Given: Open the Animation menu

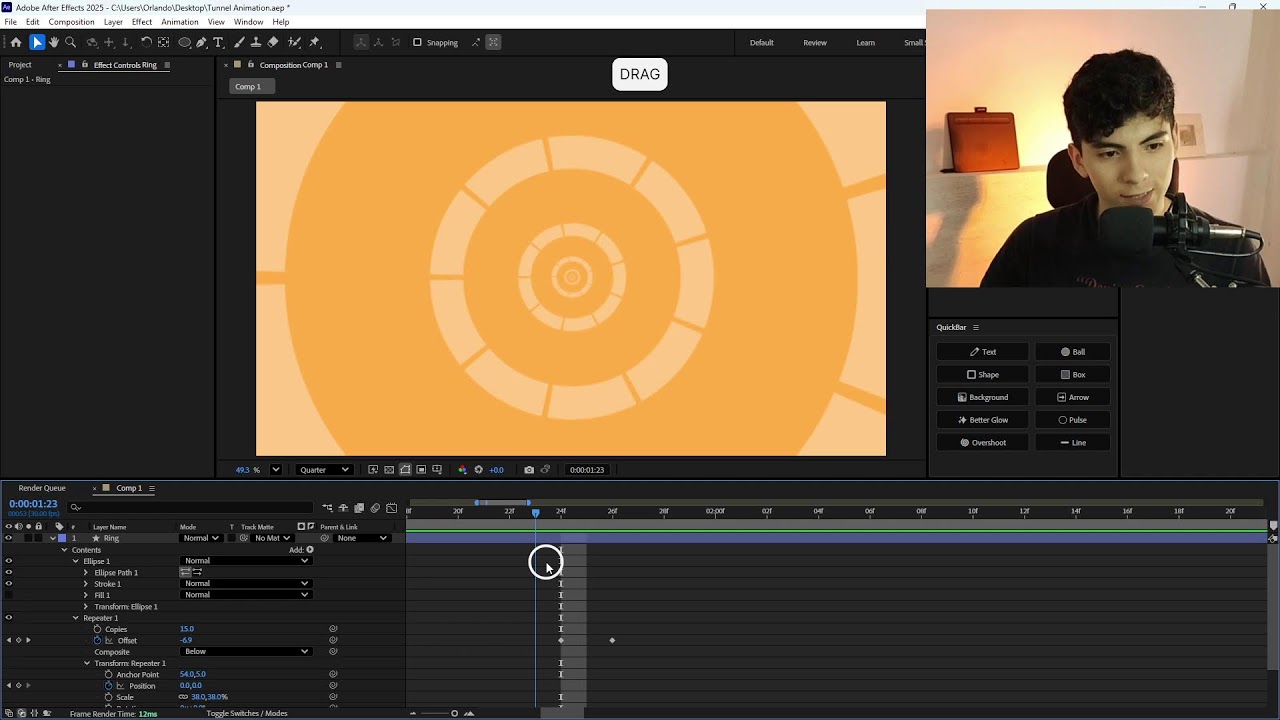Looking at the screenshot, I should pos(180,22).
